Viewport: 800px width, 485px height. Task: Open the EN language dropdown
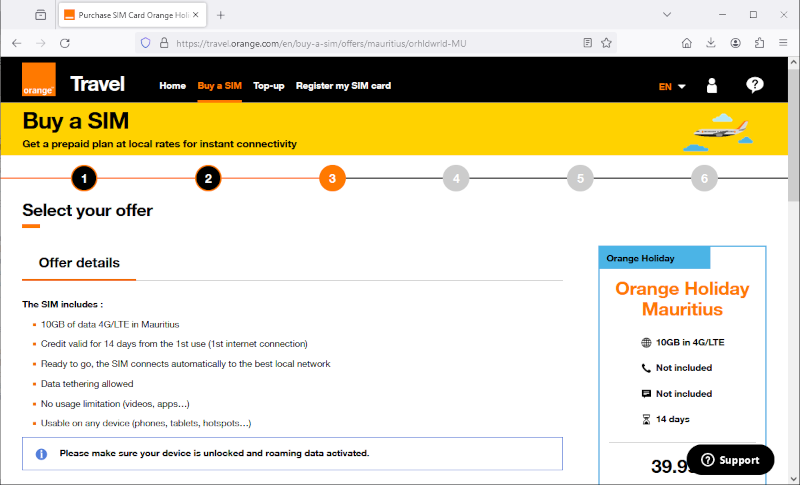point(671,87)
